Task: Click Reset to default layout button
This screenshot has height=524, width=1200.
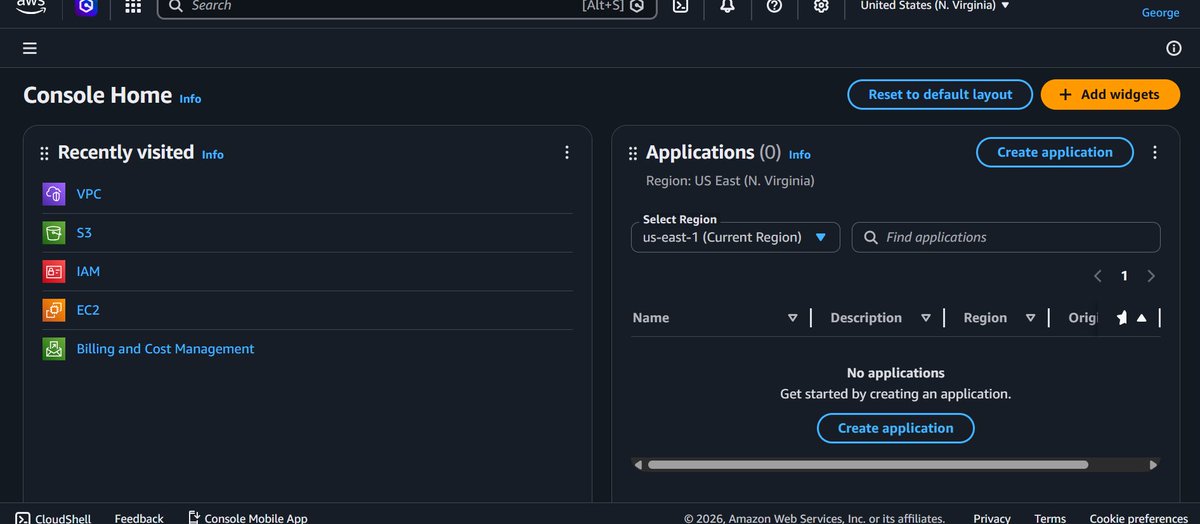Action: coord(940,94)
